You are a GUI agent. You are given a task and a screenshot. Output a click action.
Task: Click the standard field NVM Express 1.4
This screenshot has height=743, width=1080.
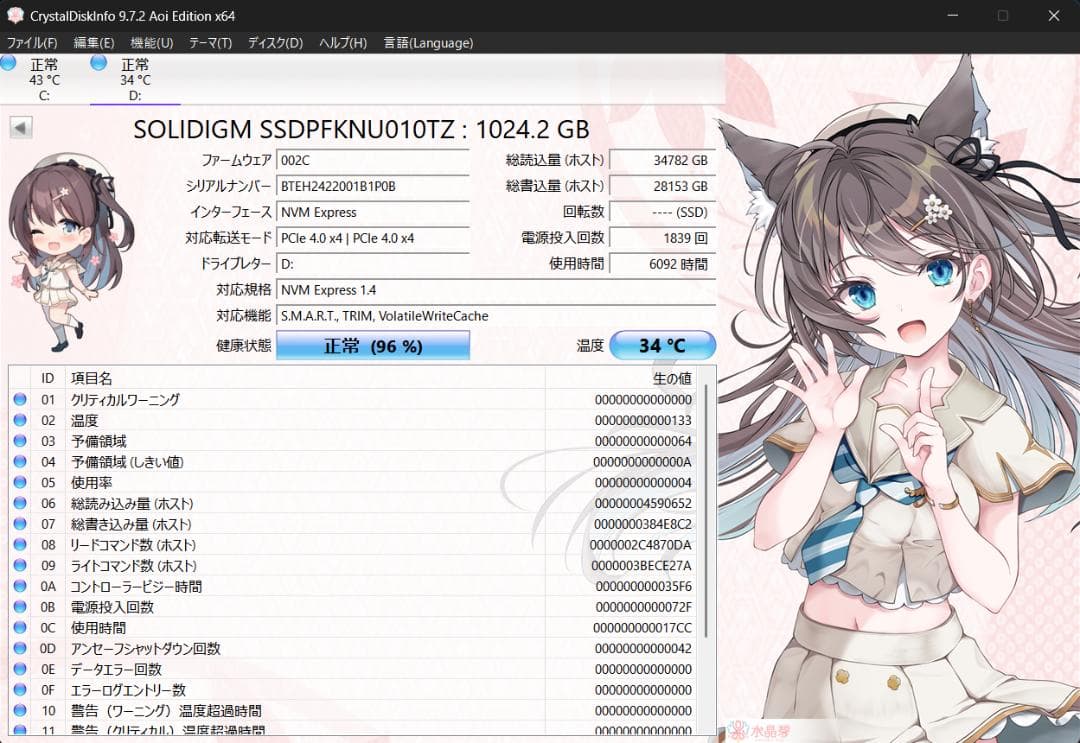click(x=496, y=290)
